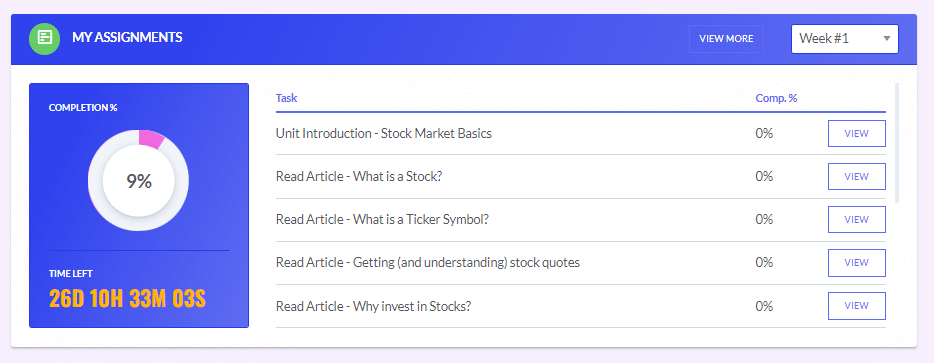Open the Week #1 dropdown
This screenshot has width=934, height=363.
[x=845, y=39]
